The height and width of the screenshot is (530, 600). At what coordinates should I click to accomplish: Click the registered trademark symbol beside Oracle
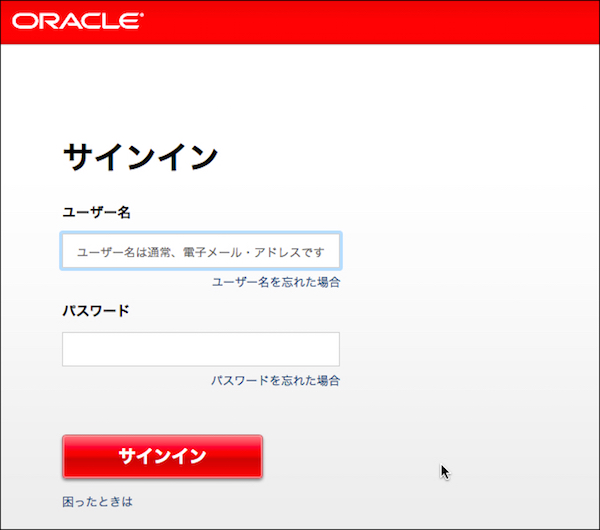click(x=141, y=16)
